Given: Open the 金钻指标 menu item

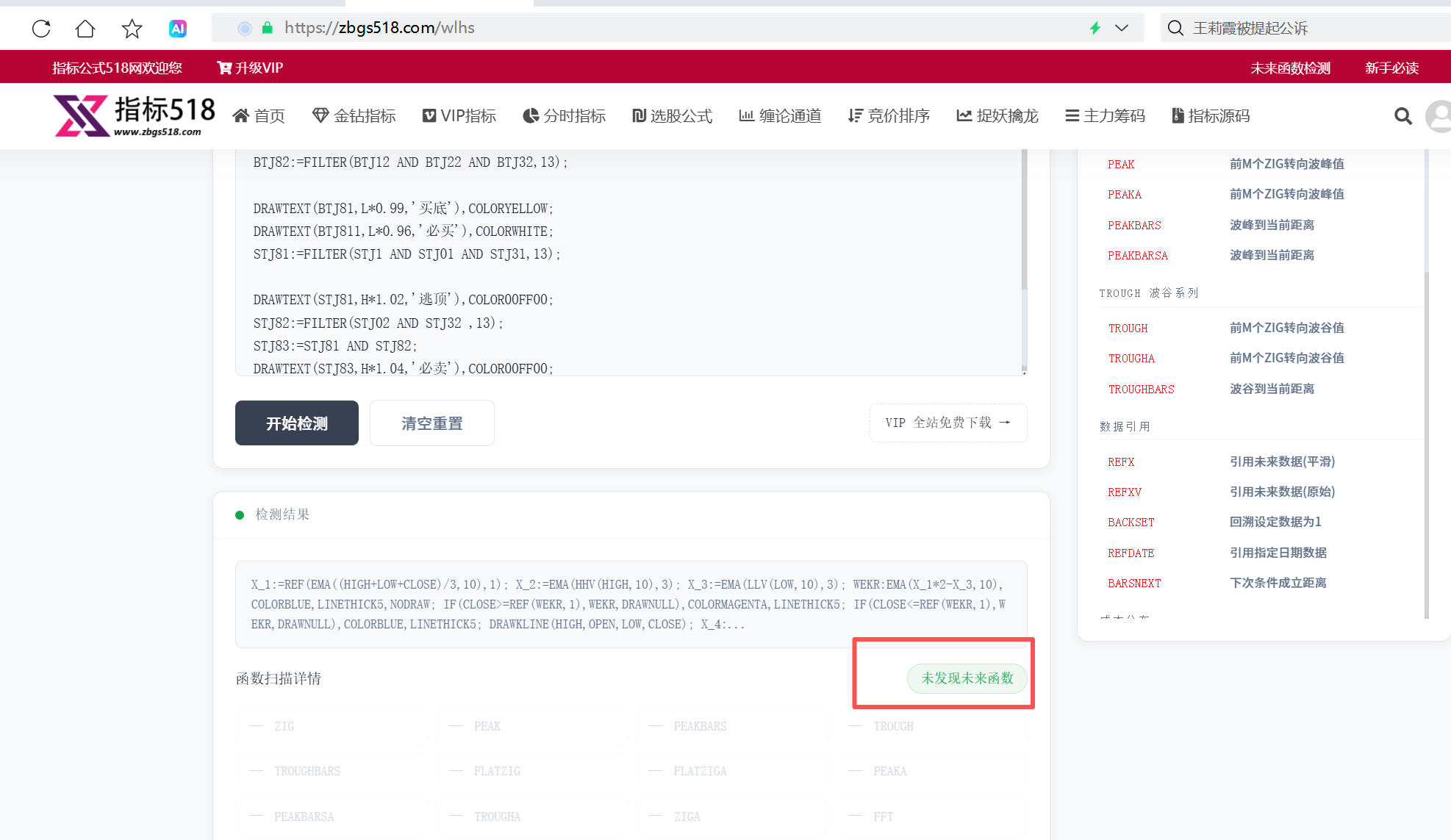Looking at the screenshot, I should pos(354,116).
